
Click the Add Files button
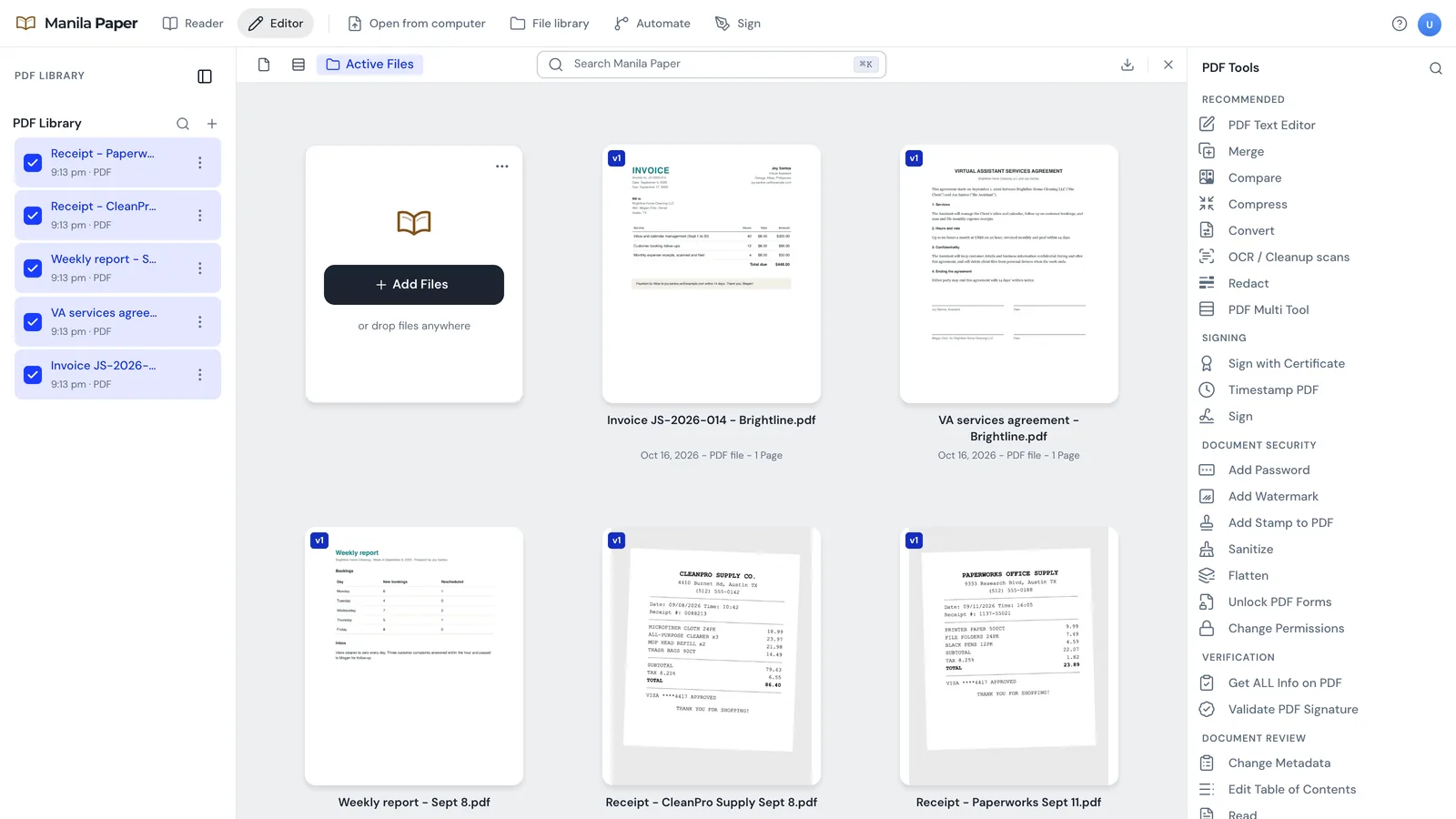pos(414,285)
